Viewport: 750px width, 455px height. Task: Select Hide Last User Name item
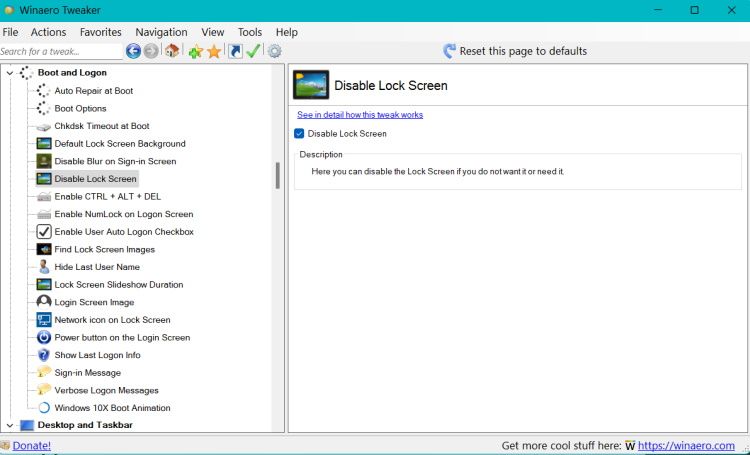(x=97, y=267)
